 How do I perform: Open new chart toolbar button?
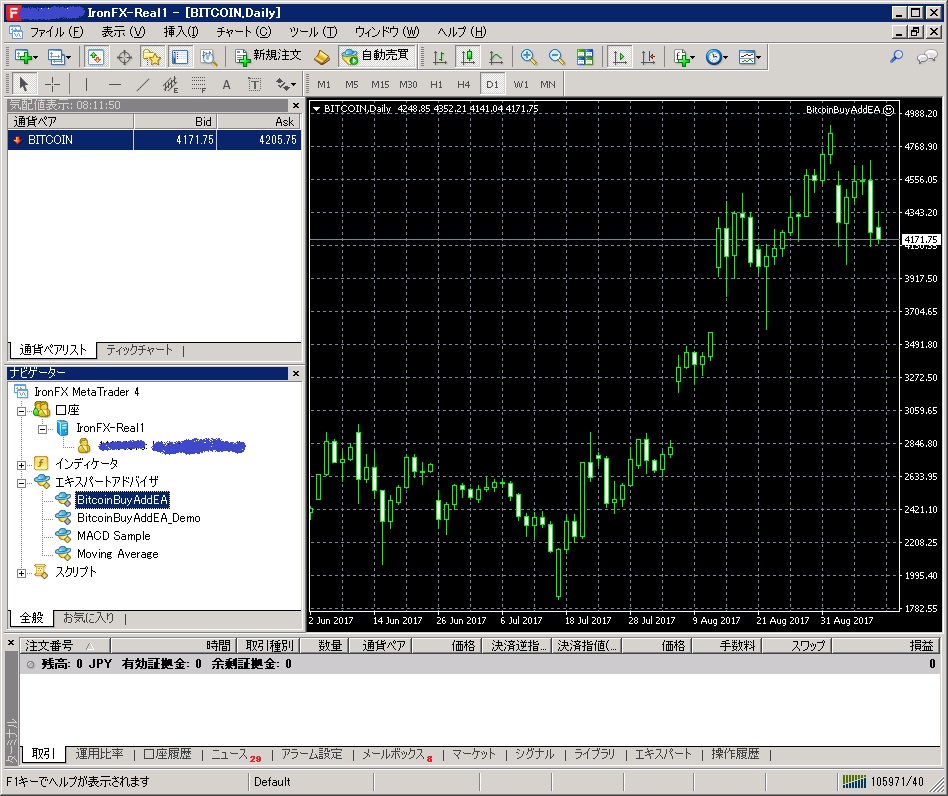point(25,57)
